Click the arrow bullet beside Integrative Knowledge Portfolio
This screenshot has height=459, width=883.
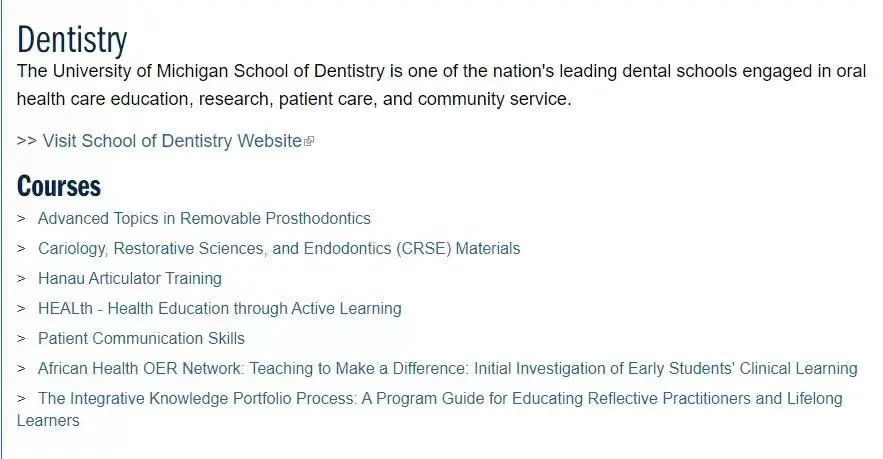click(x=21, y=399)
